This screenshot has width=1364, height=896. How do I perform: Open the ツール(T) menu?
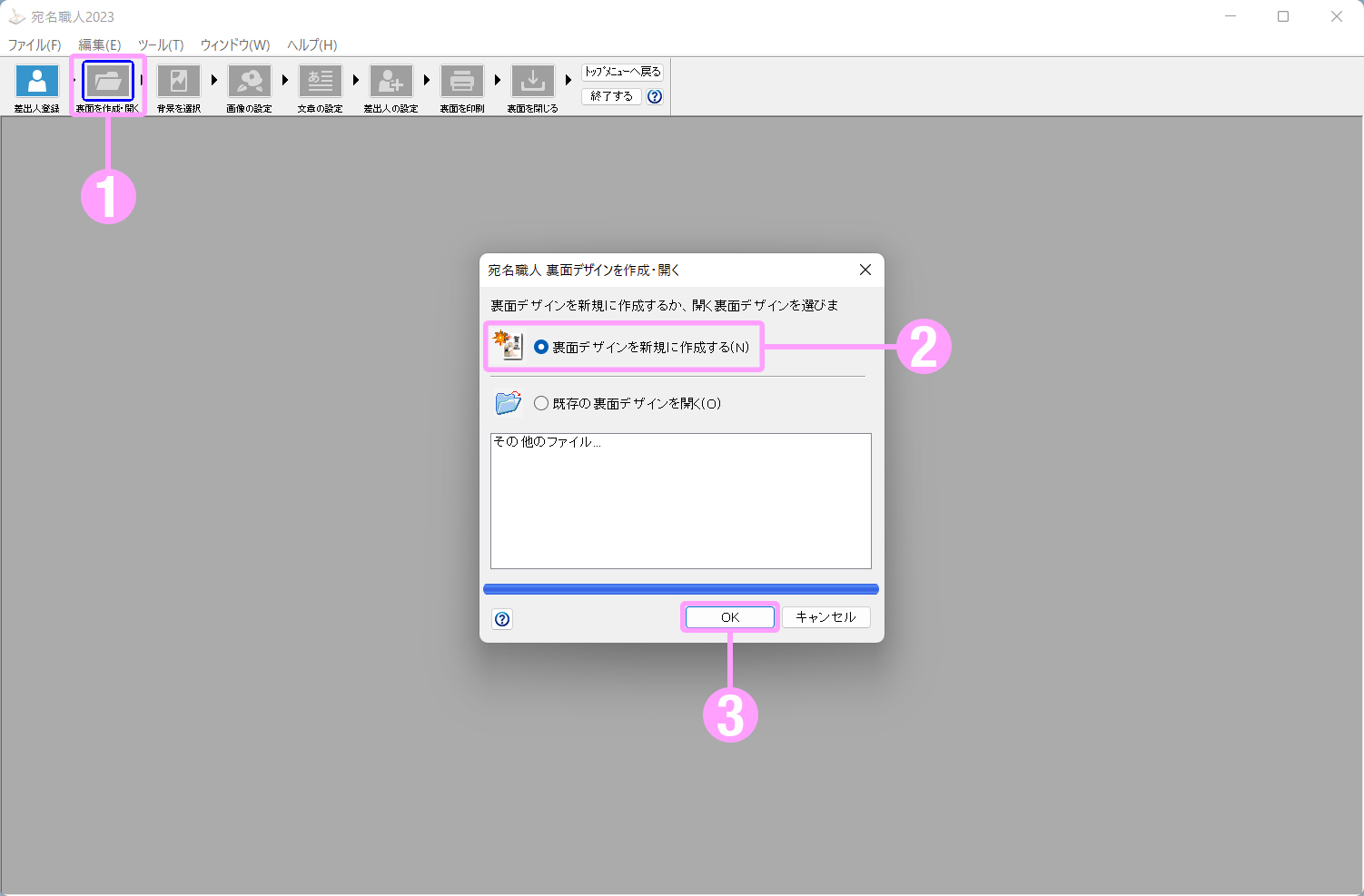pyautogui.click(x=161, y=44)
